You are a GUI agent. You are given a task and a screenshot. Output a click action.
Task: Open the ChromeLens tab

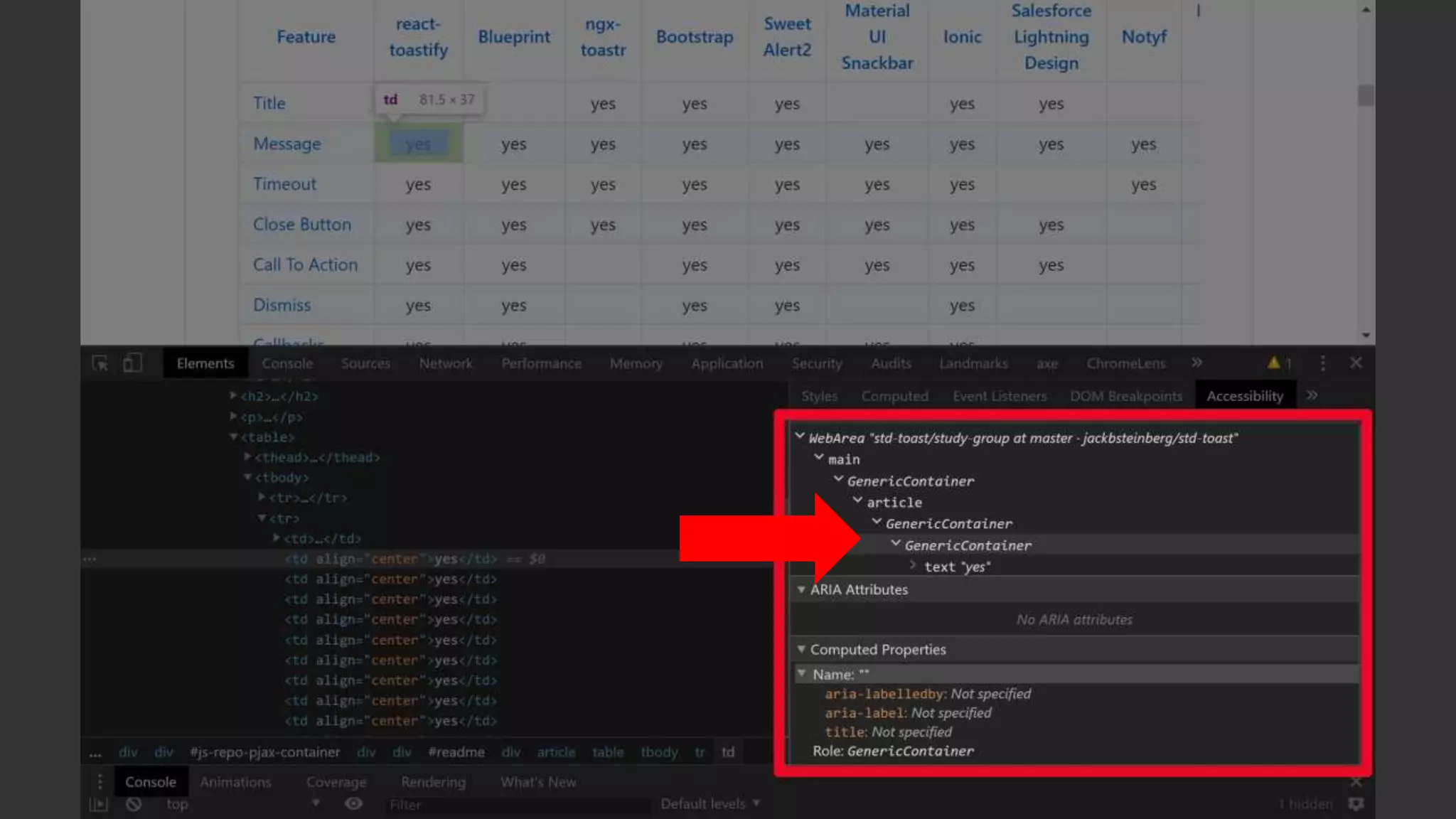[1126, 363]
